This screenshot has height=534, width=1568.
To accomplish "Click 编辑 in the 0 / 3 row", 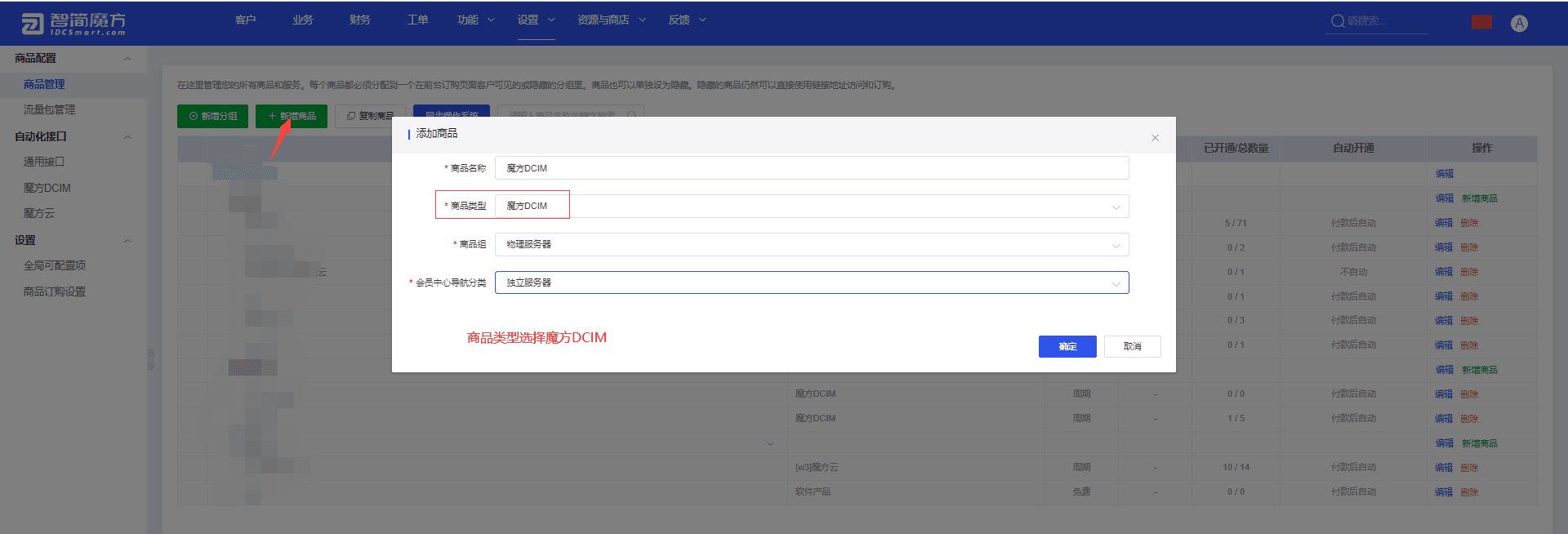I will [1444, 321].
